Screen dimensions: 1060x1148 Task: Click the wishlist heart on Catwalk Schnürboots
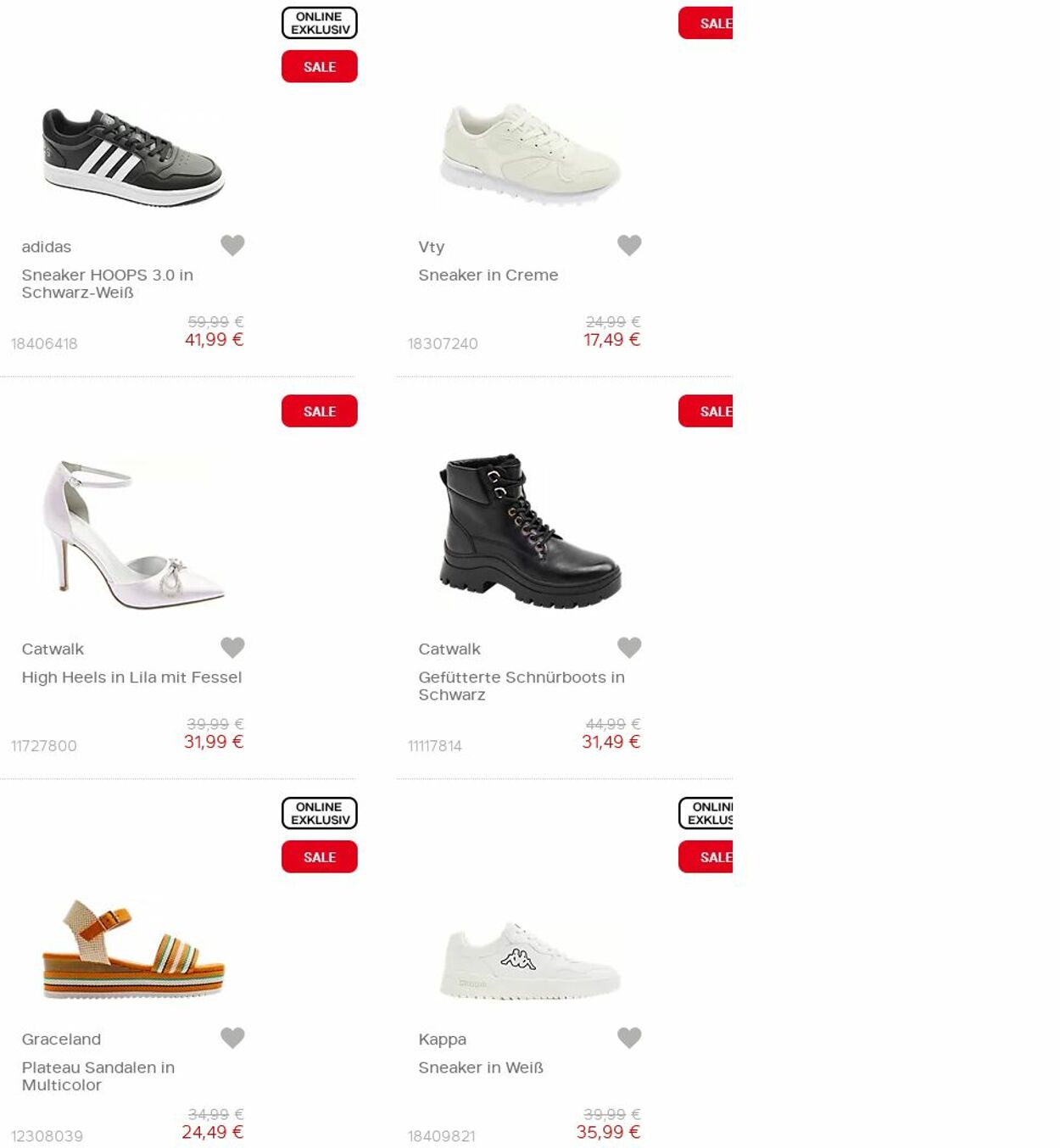click(628, 647)
